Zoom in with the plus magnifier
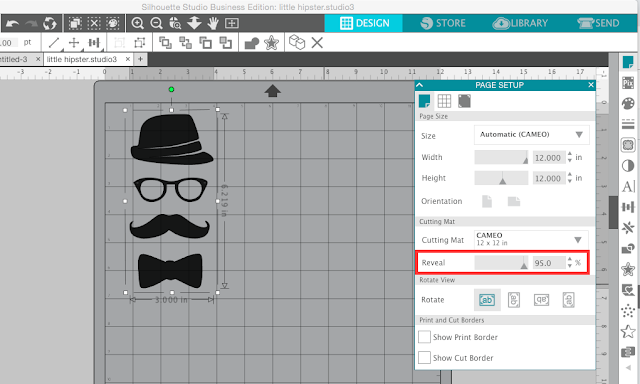Image resolution: width=640 pixels, height=384 pixels. pyautogui.click(x=138, y=23)
